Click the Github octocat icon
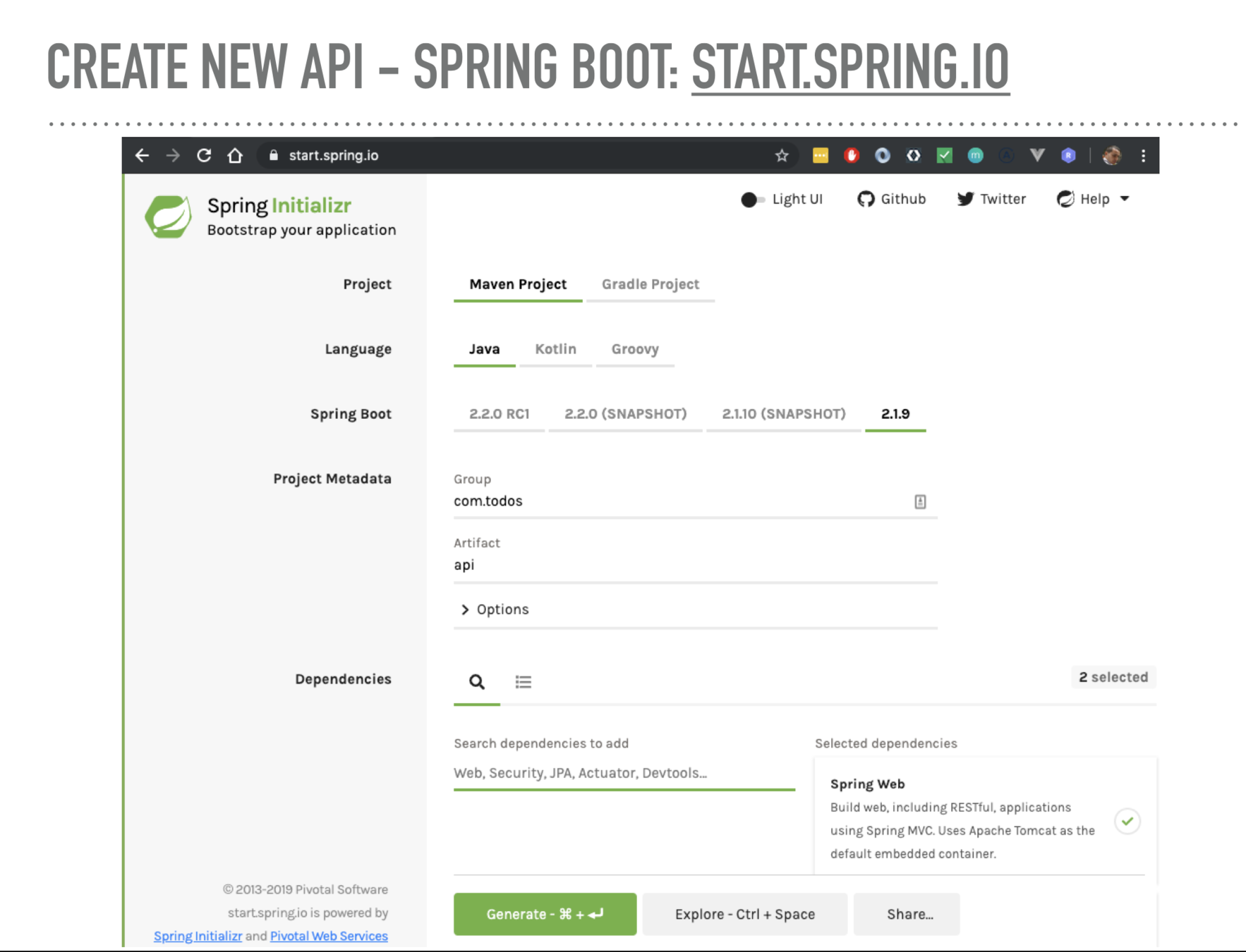 866,199
